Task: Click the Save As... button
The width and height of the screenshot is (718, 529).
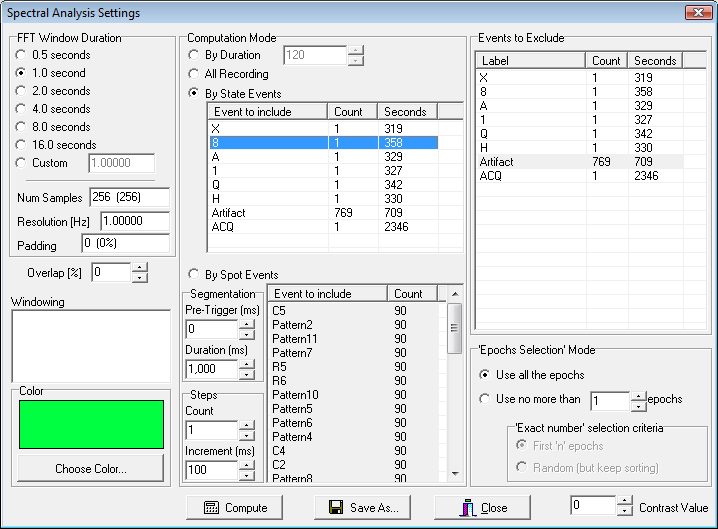Action: point(362,507)
